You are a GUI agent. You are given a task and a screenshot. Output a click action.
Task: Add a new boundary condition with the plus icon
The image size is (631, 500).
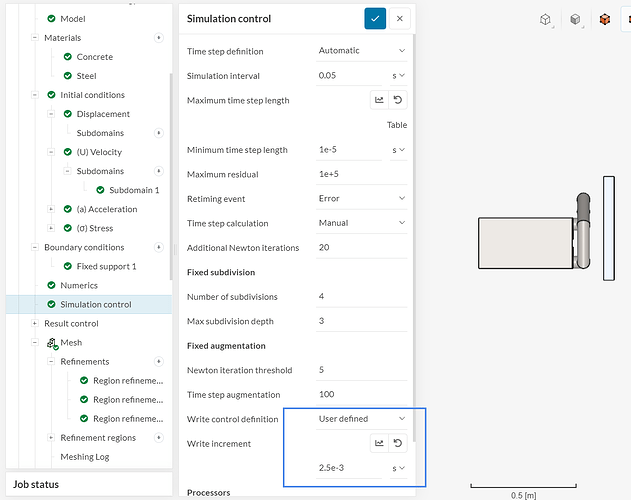coord(158,247)
